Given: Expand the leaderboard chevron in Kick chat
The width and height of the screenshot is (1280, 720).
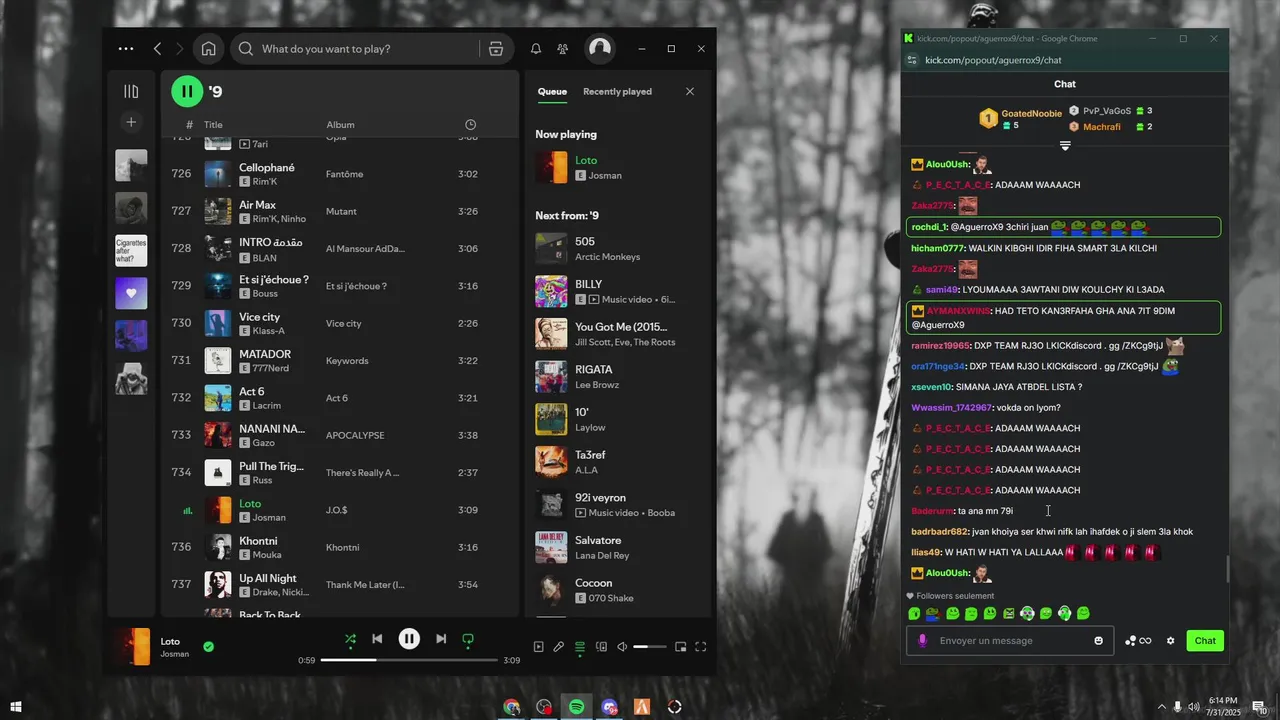Looking at the screenshot, I should pos(1065,146).
